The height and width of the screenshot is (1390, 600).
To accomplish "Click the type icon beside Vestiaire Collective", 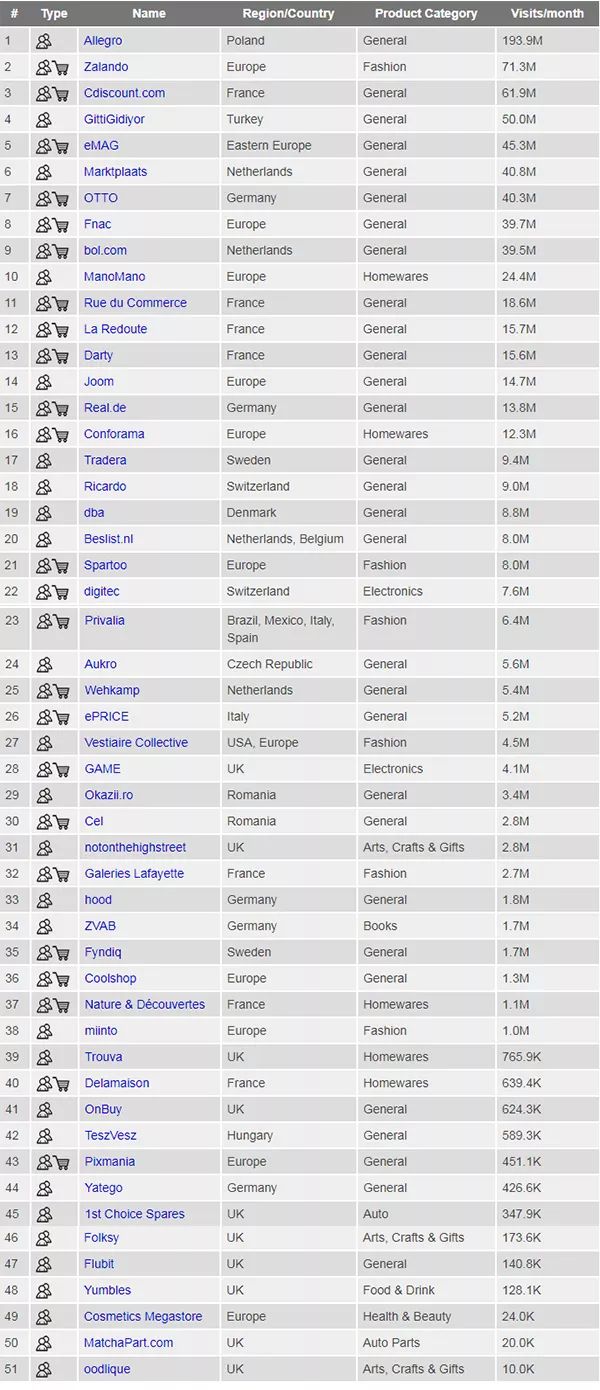I will [x=43, y=743].
